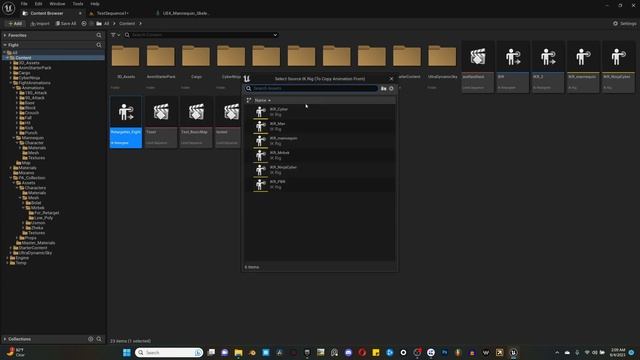
Task: Select the IKR_Man IK Rig entry
Action: point(320,126)
